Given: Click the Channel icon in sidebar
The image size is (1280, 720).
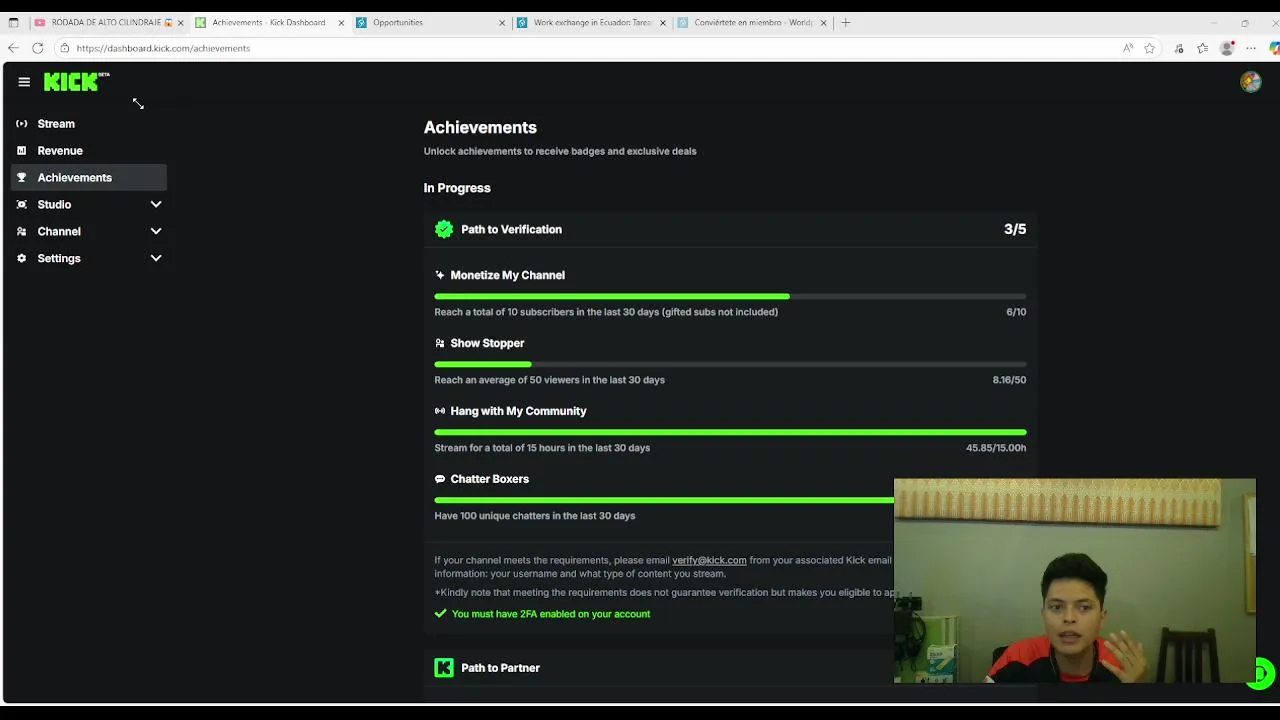Looking at the screenshot, I should point(22,232).
